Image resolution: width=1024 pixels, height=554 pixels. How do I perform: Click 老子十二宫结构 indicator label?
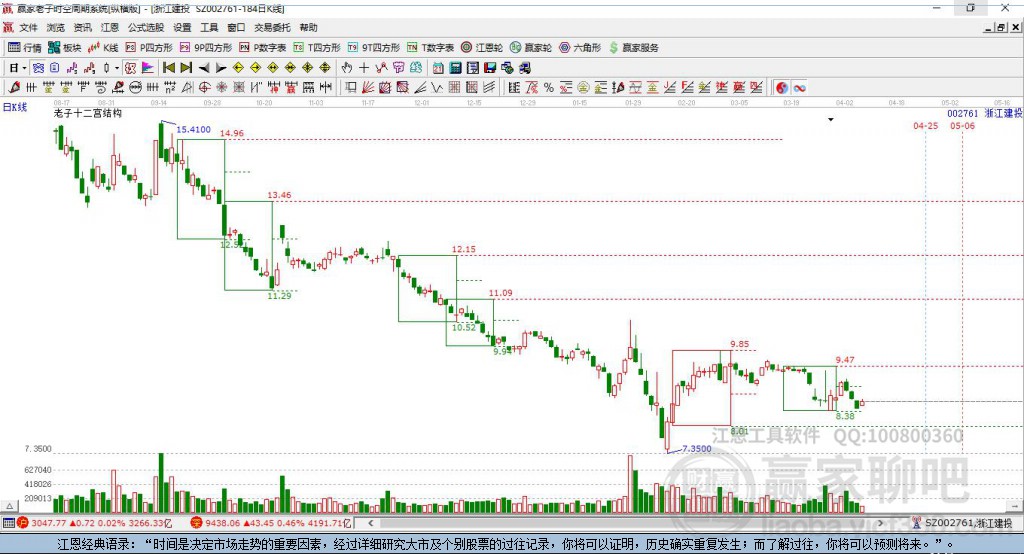coord(88,113)
